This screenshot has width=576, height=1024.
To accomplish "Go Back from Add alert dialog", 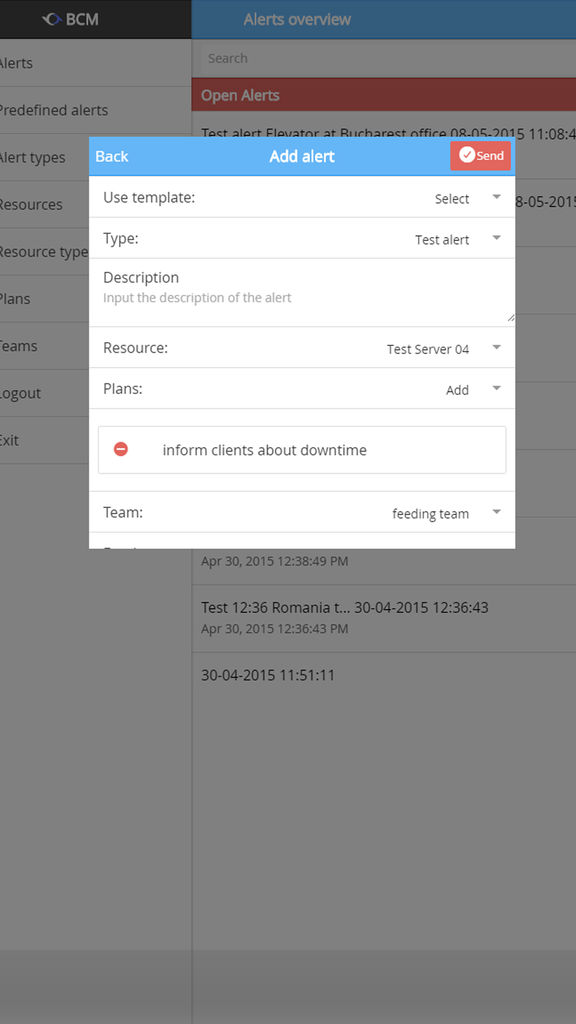I will pyautogui.click(x=112, y=157).
